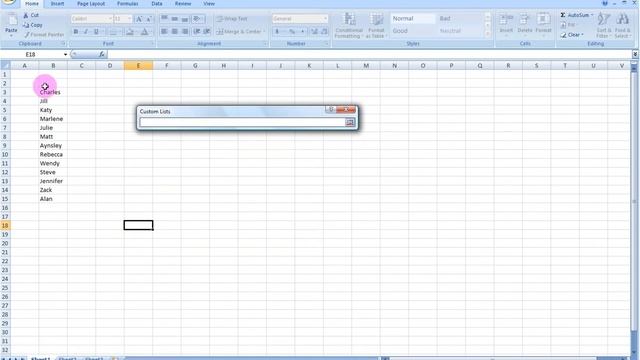Screen dimensions: 640x360
Task: Switch to the Formulas tab
Action: (127, 4)
